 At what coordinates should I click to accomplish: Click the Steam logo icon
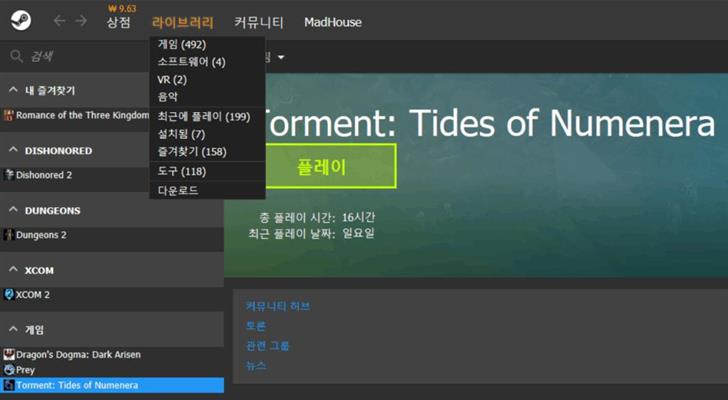21,21
